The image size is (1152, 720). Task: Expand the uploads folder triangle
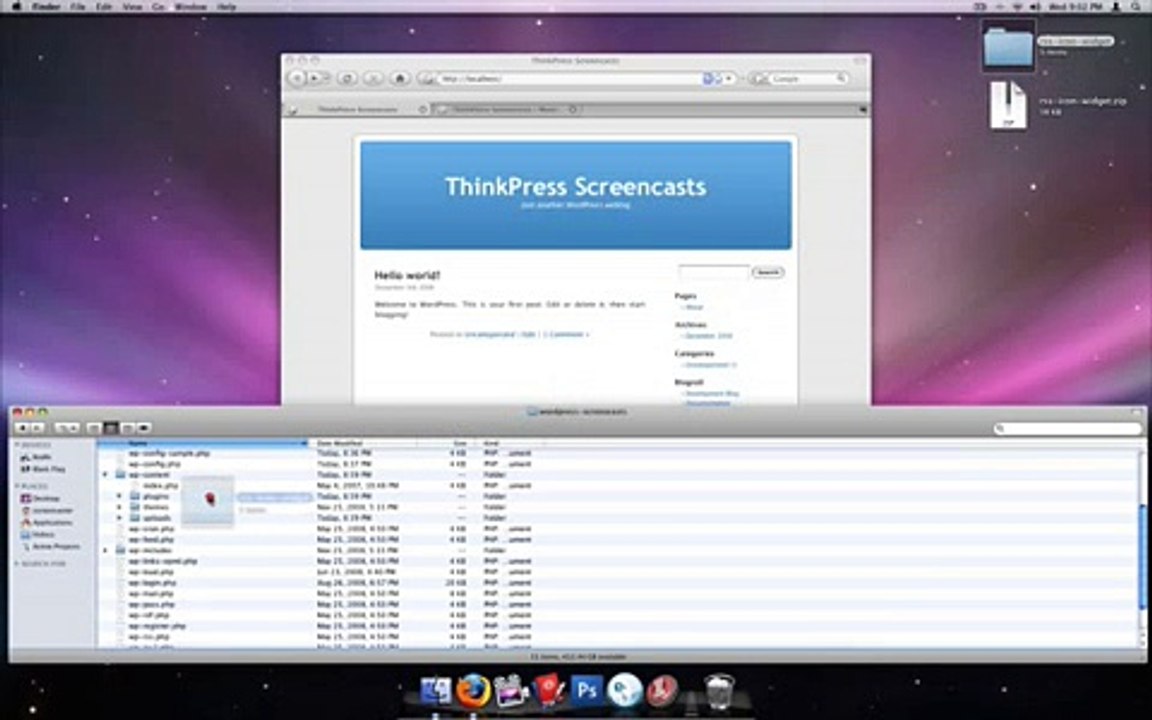120,518
